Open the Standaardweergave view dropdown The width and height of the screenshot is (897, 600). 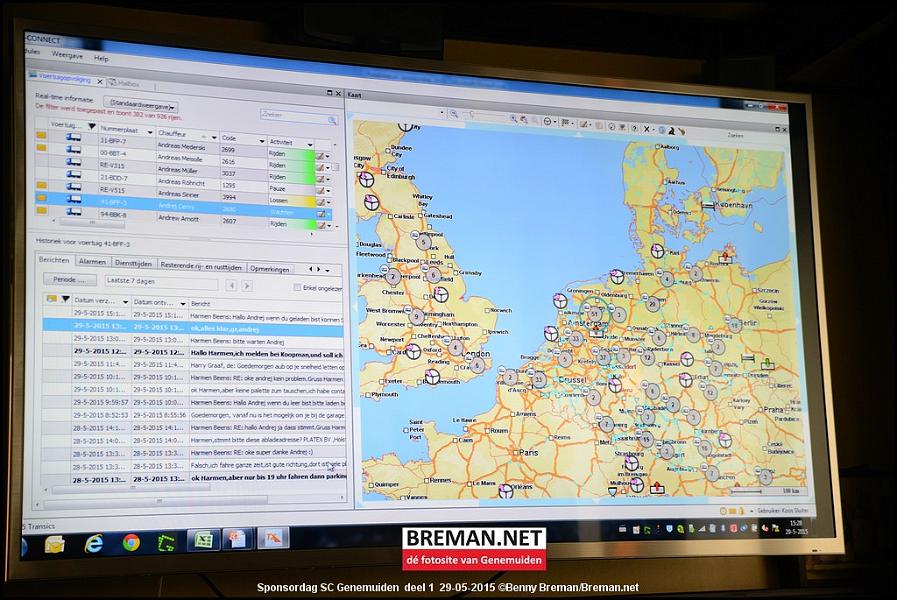click(141, 106)
